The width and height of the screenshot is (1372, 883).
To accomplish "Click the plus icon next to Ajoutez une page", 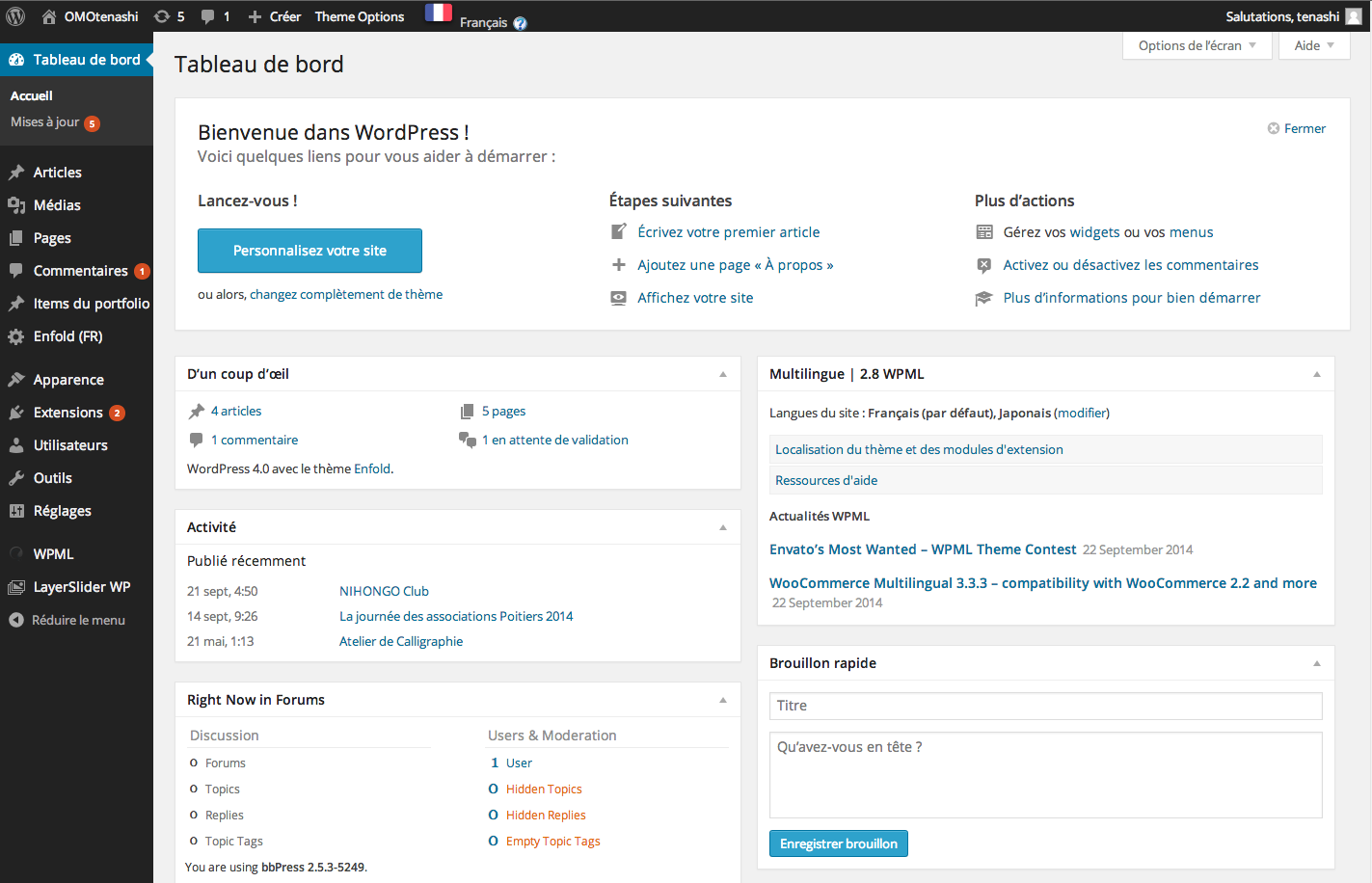I will [619, 264].
